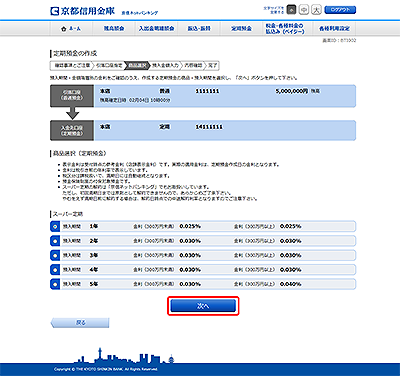Select the 1年 deposit term radio
This screenshot has width=400, height=376.
coord(55,227)
